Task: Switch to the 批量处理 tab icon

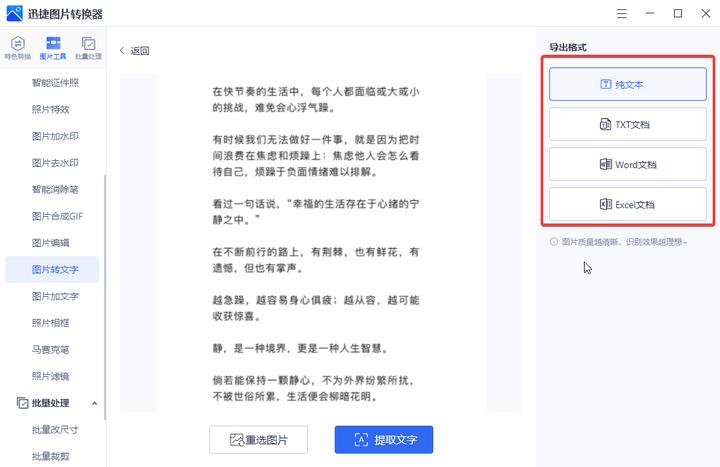Action: click(x=89, y=47)
